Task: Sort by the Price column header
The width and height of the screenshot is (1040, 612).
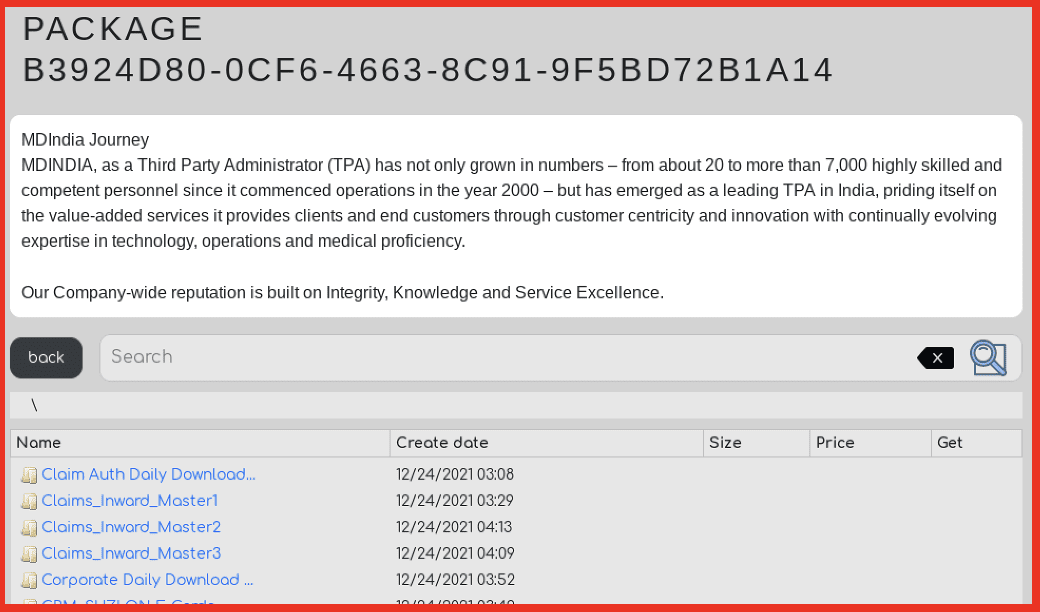Action: (870, 443)
